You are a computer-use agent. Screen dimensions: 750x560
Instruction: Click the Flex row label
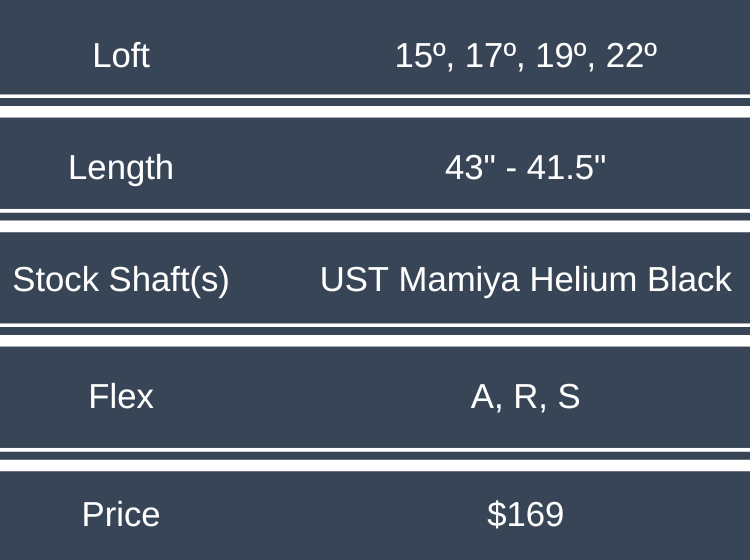click(121, 397)
